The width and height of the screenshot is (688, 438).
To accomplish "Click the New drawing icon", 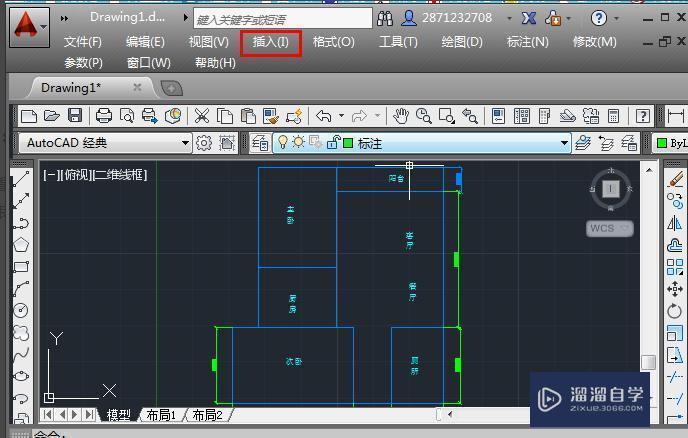I will coord(29,116).
